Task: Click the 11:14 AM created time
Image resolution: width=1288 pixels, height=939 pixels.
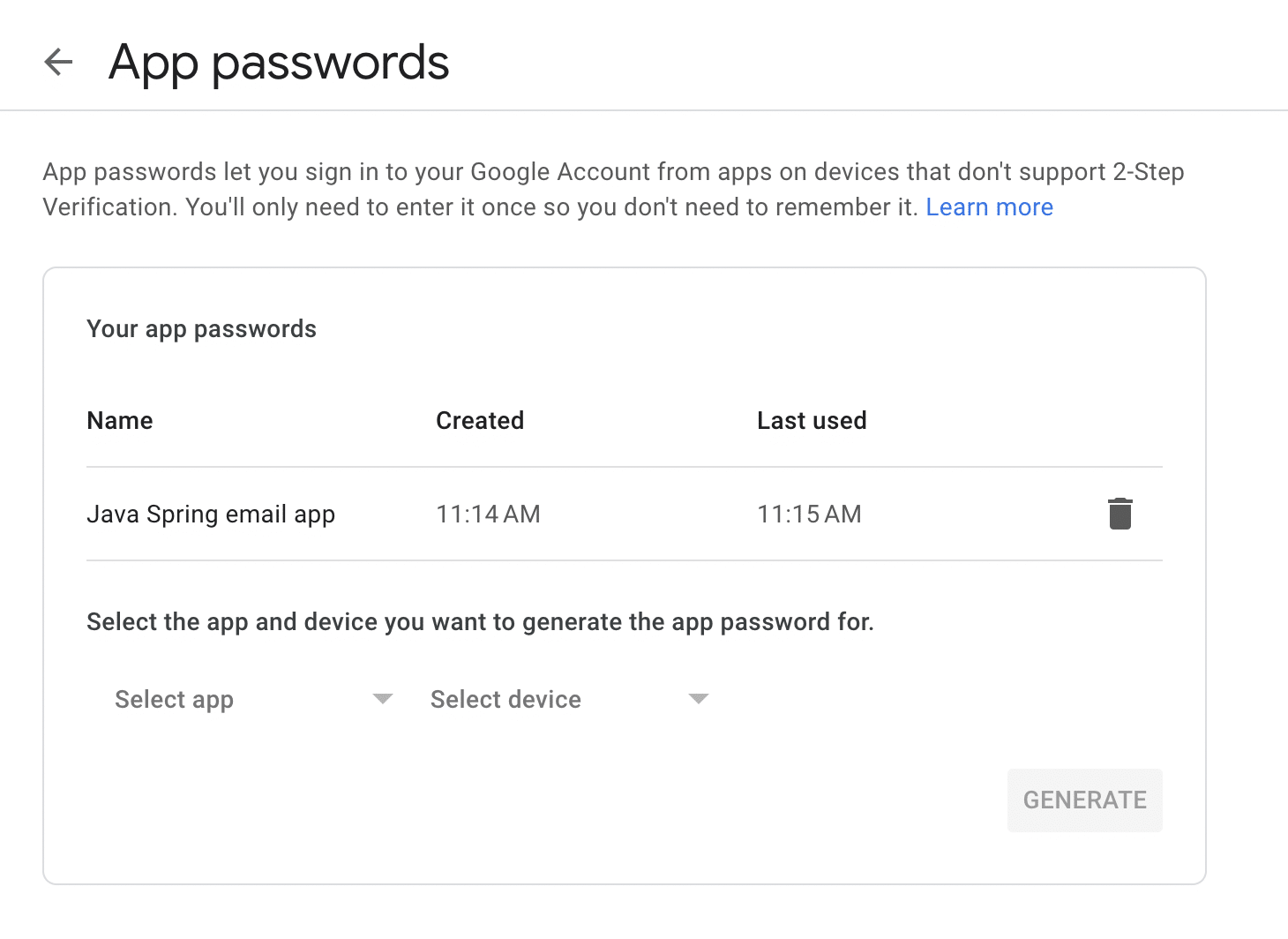Action: tap(488, 514)
